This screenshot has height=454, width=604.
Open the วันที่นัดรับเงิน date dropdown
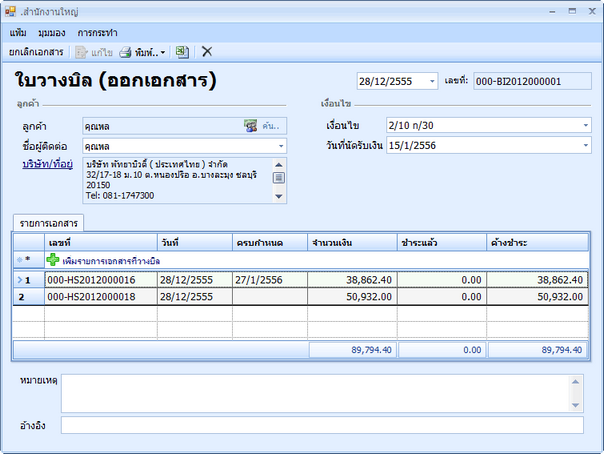coord(586,145)
